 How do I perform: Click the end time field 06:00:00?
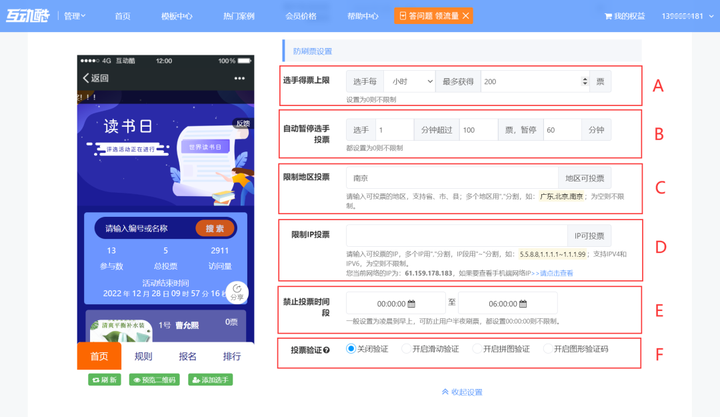tap(508, 304)
